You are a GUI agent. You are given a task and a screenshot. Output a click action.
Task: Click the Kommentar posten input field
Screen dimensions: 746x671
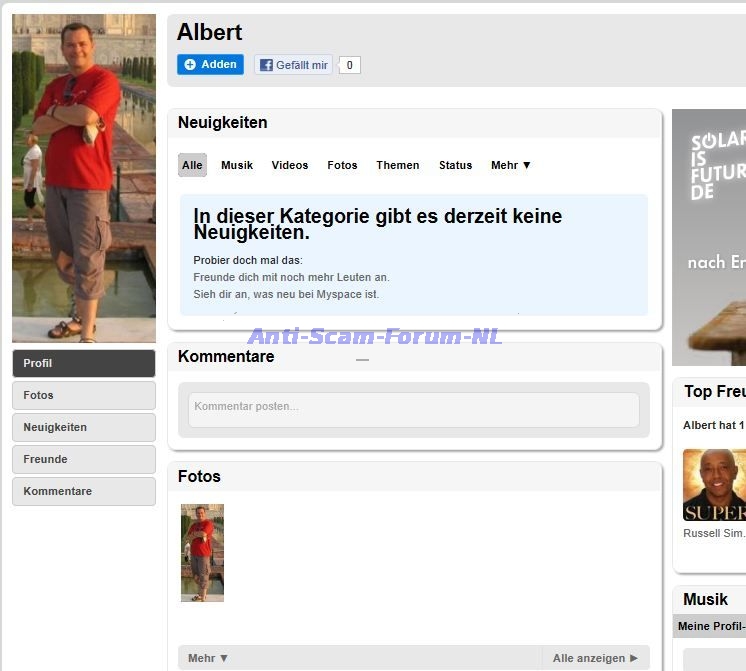click(413, 409)
